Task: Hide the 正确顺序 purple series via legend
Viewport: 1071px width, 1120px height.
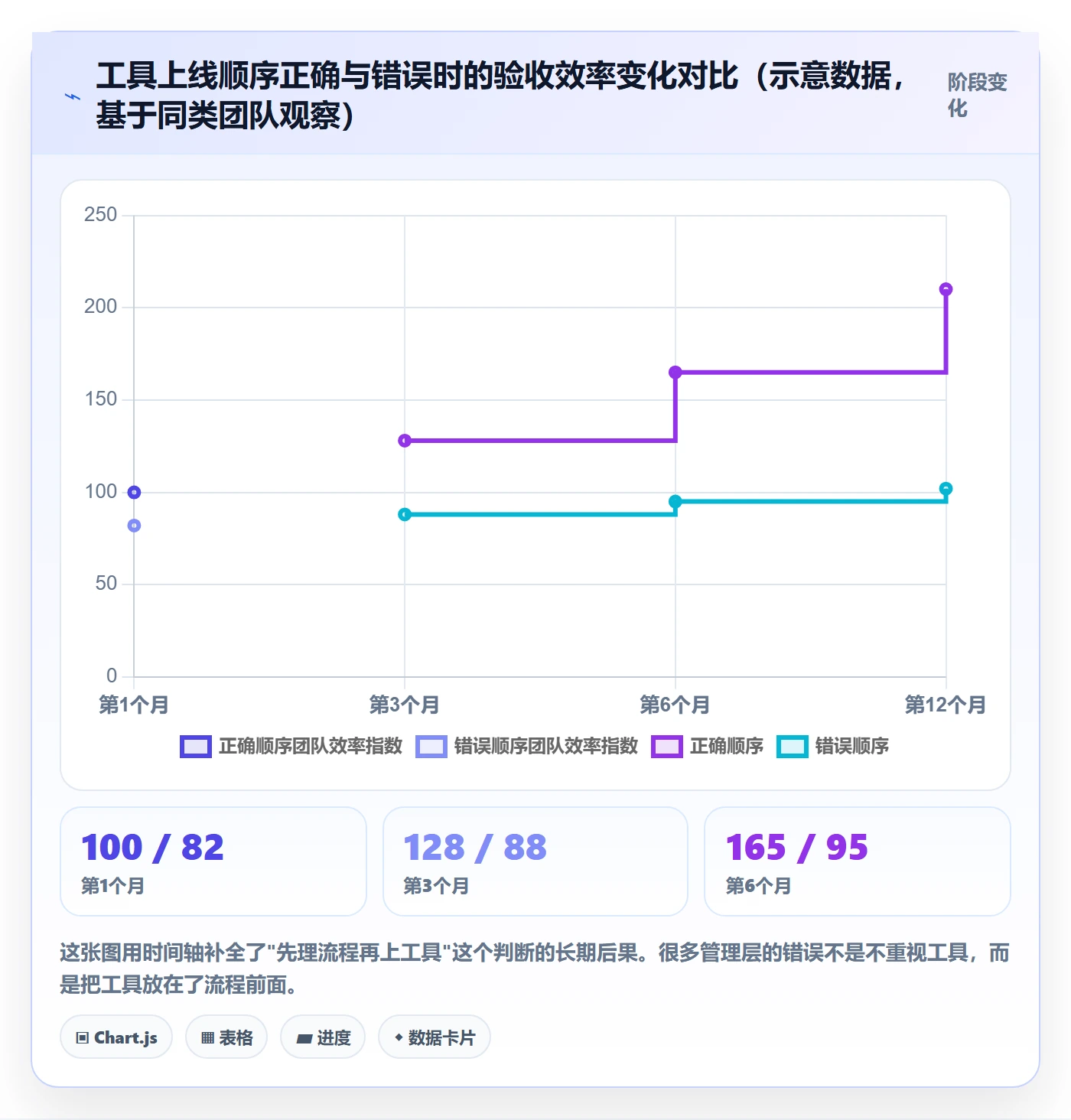Action: coord(708,746)
